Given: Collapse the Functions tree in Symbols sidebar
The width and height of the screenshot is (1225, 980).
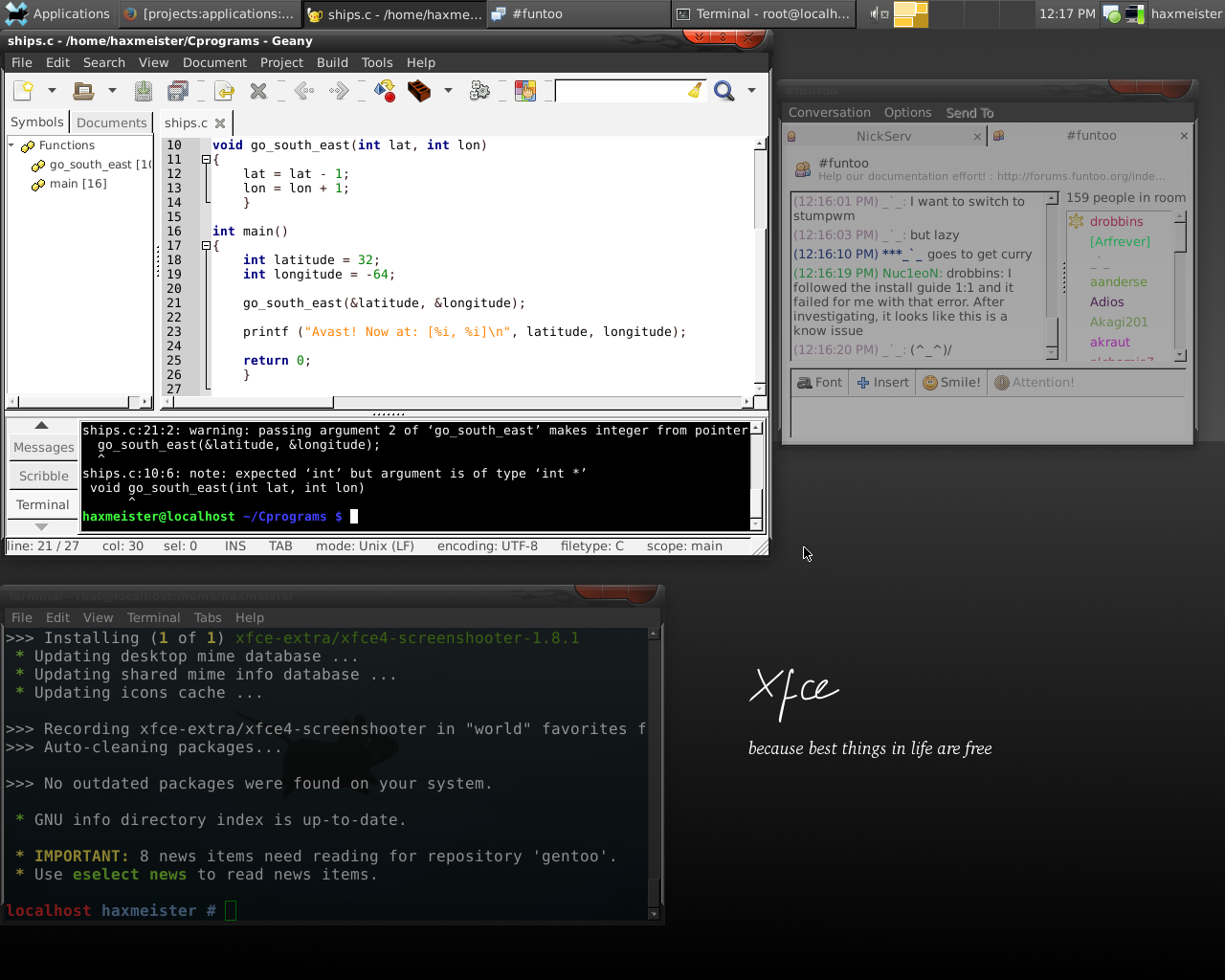Looking at the screenshot, I should point(11,145).
